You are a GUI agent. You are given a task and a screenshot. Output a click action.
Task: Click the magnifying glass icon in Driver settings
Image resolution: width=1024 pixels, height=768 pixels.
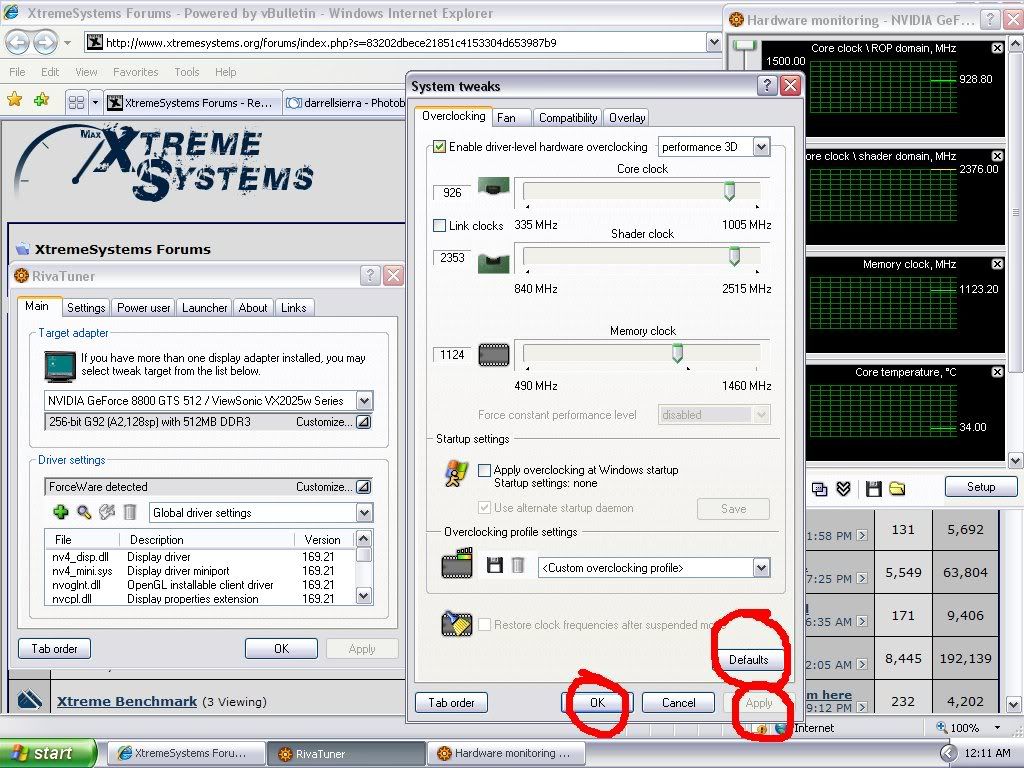pyautogui.click(x=84, y=512)
